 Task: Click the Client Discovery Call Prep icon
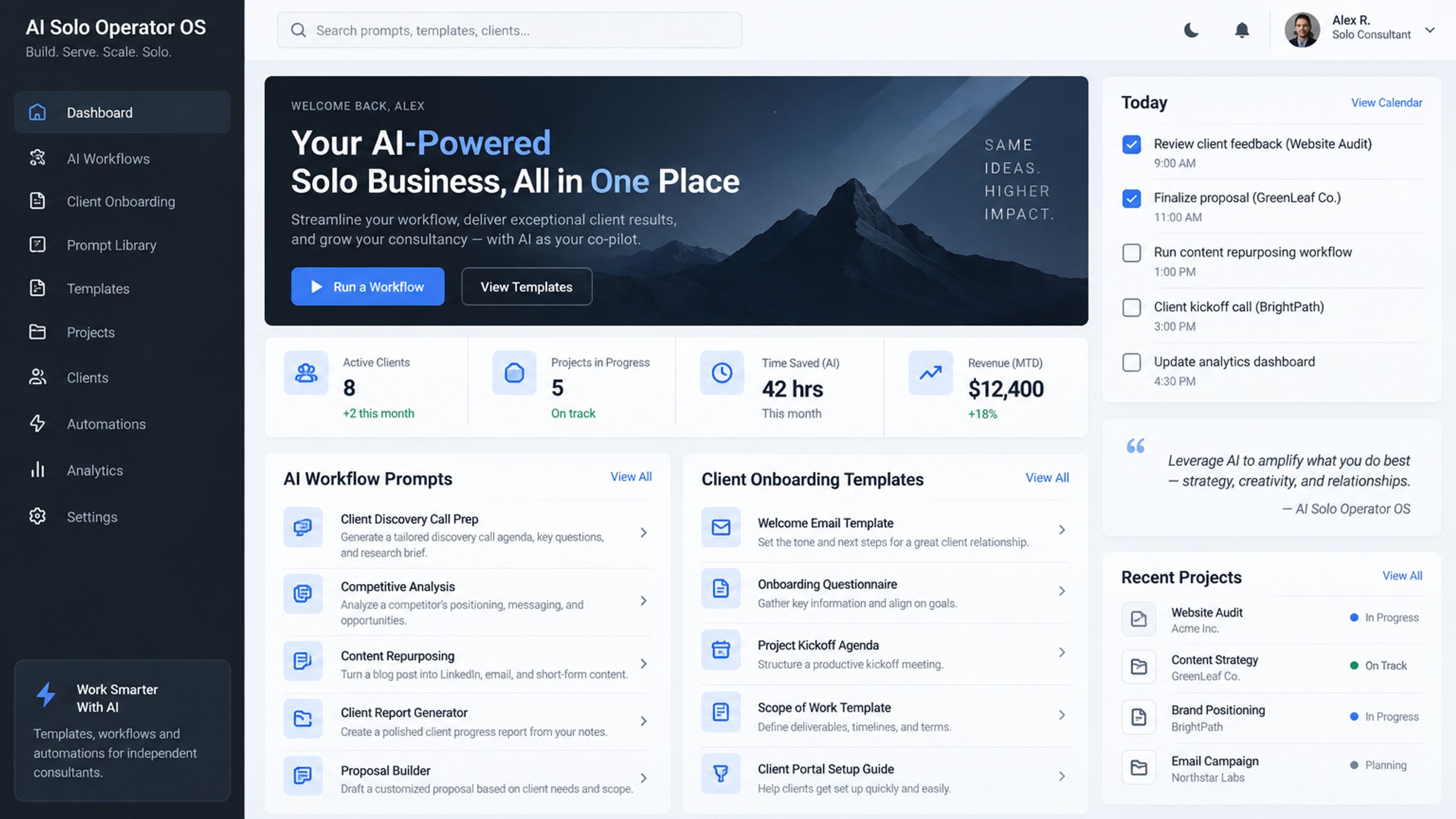(303, 527)
